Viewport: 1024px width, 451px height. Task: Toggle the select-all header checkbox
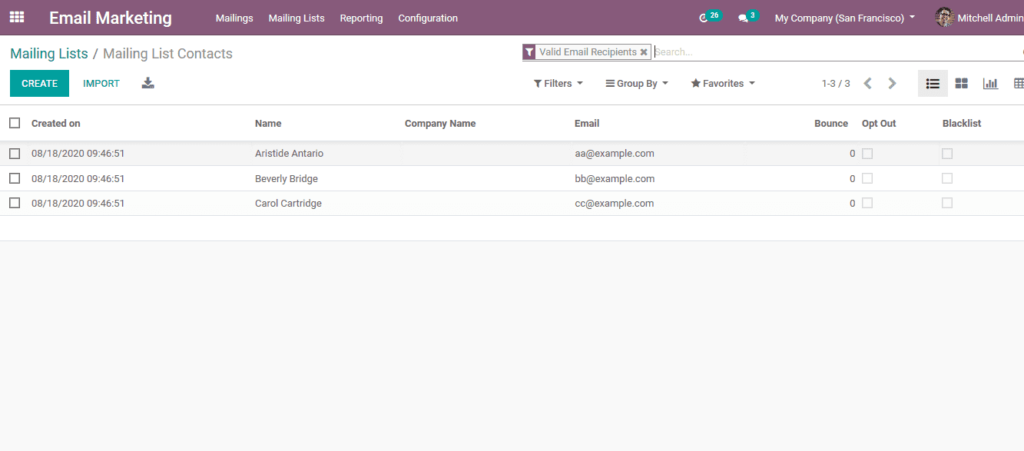coord(14,123)
